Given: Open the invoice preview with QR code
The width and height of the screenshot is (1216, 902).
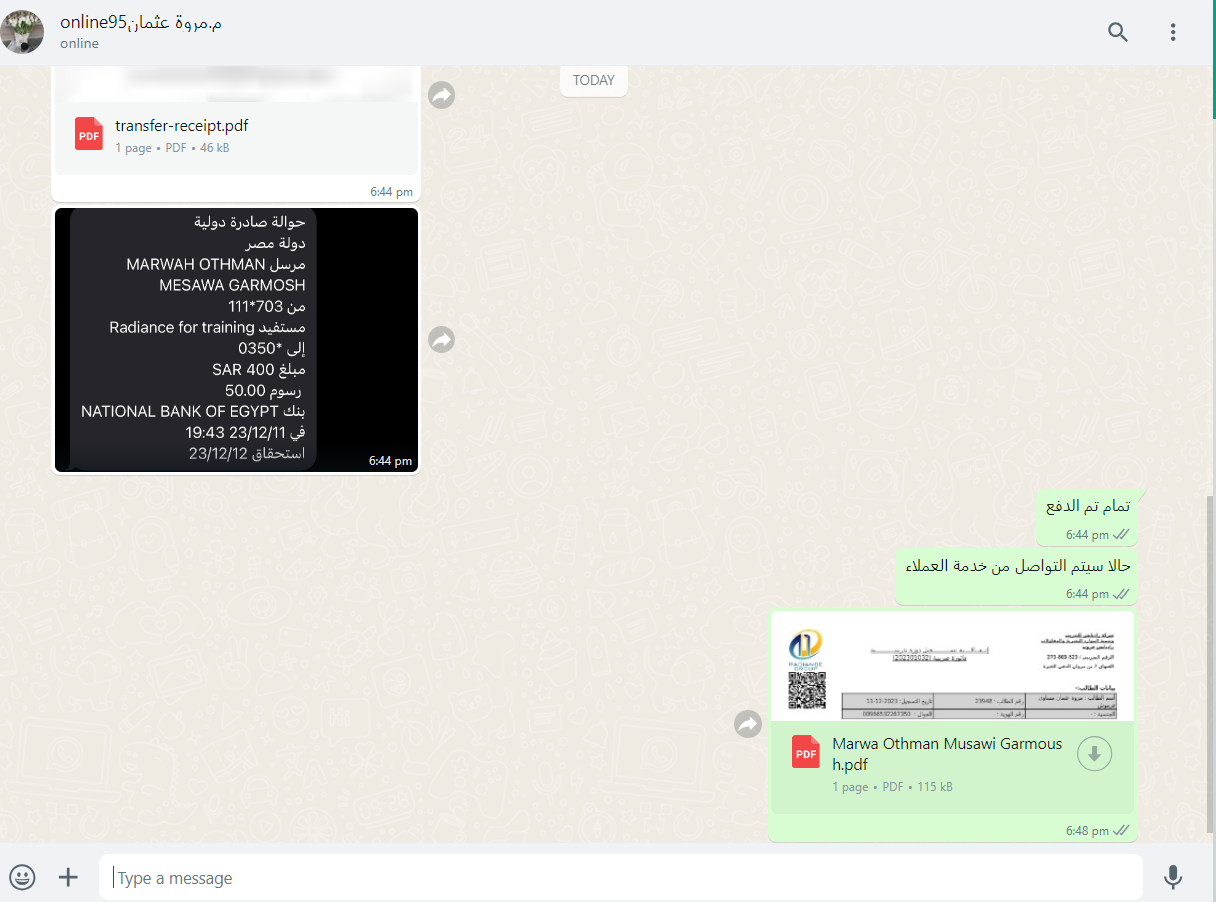Looking at the screenshot, I should point(952,666).
